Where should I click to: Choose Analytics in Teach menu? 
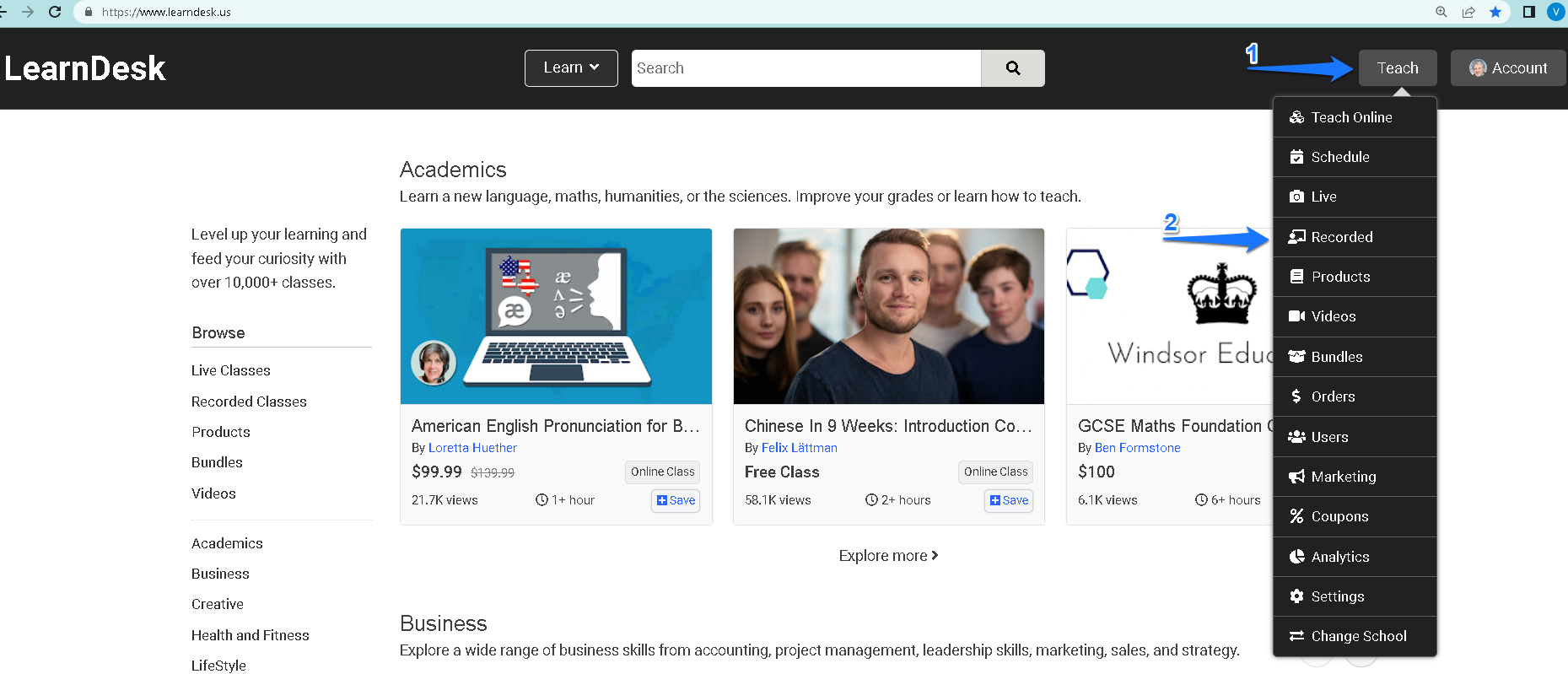click(1355, 557)
